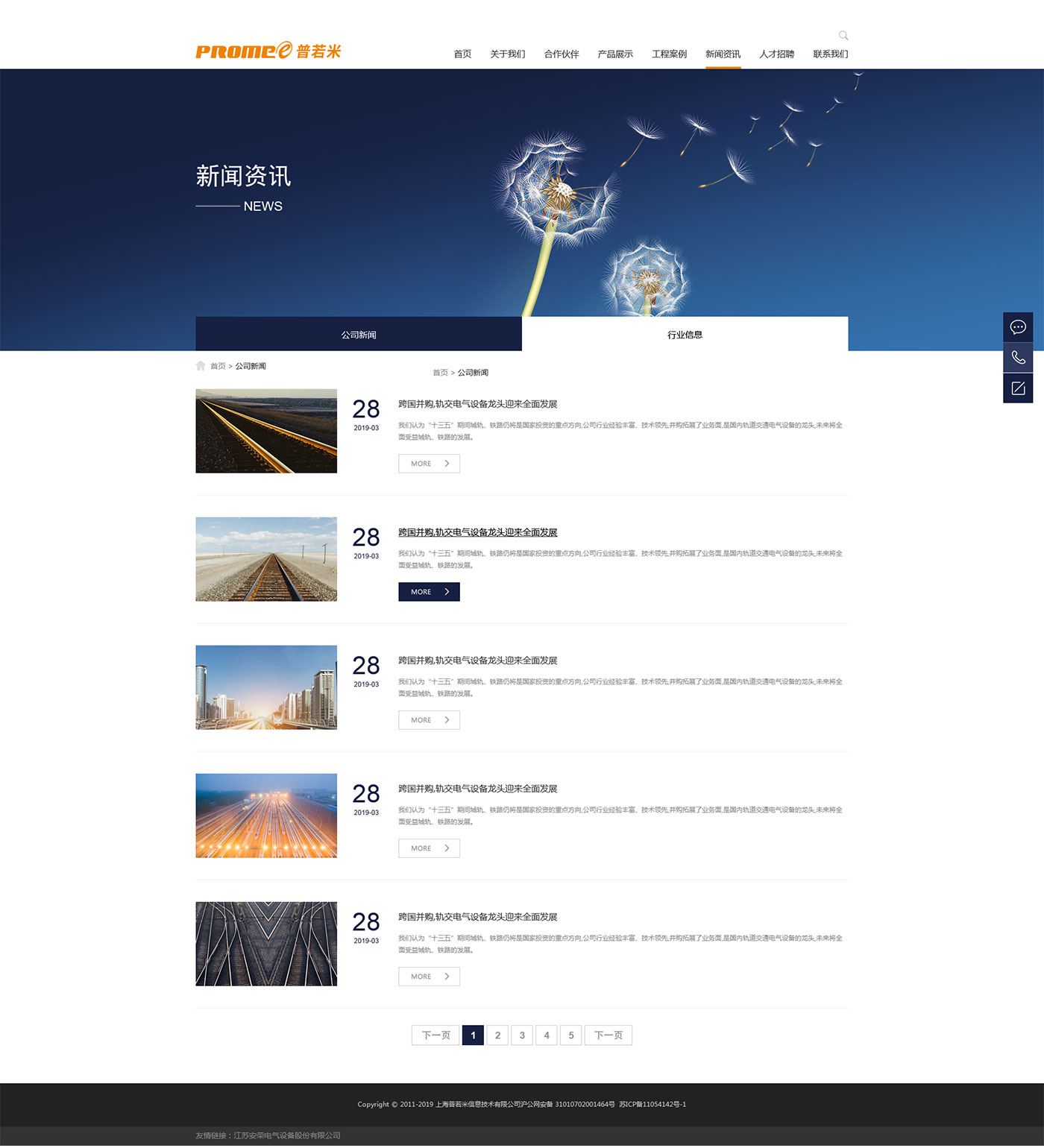Click the edit note icon on sidebar

(x=1017, y=388)
